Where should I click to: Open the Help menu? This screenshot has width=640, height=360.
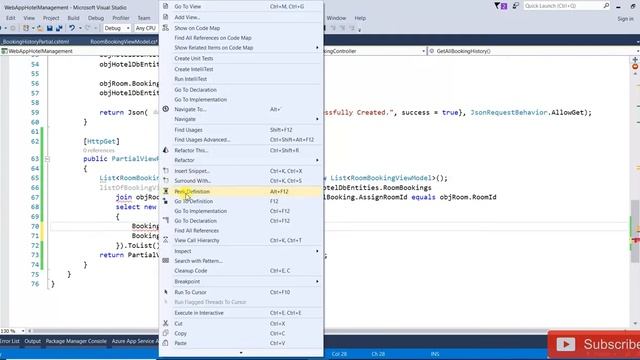(360, 18)
